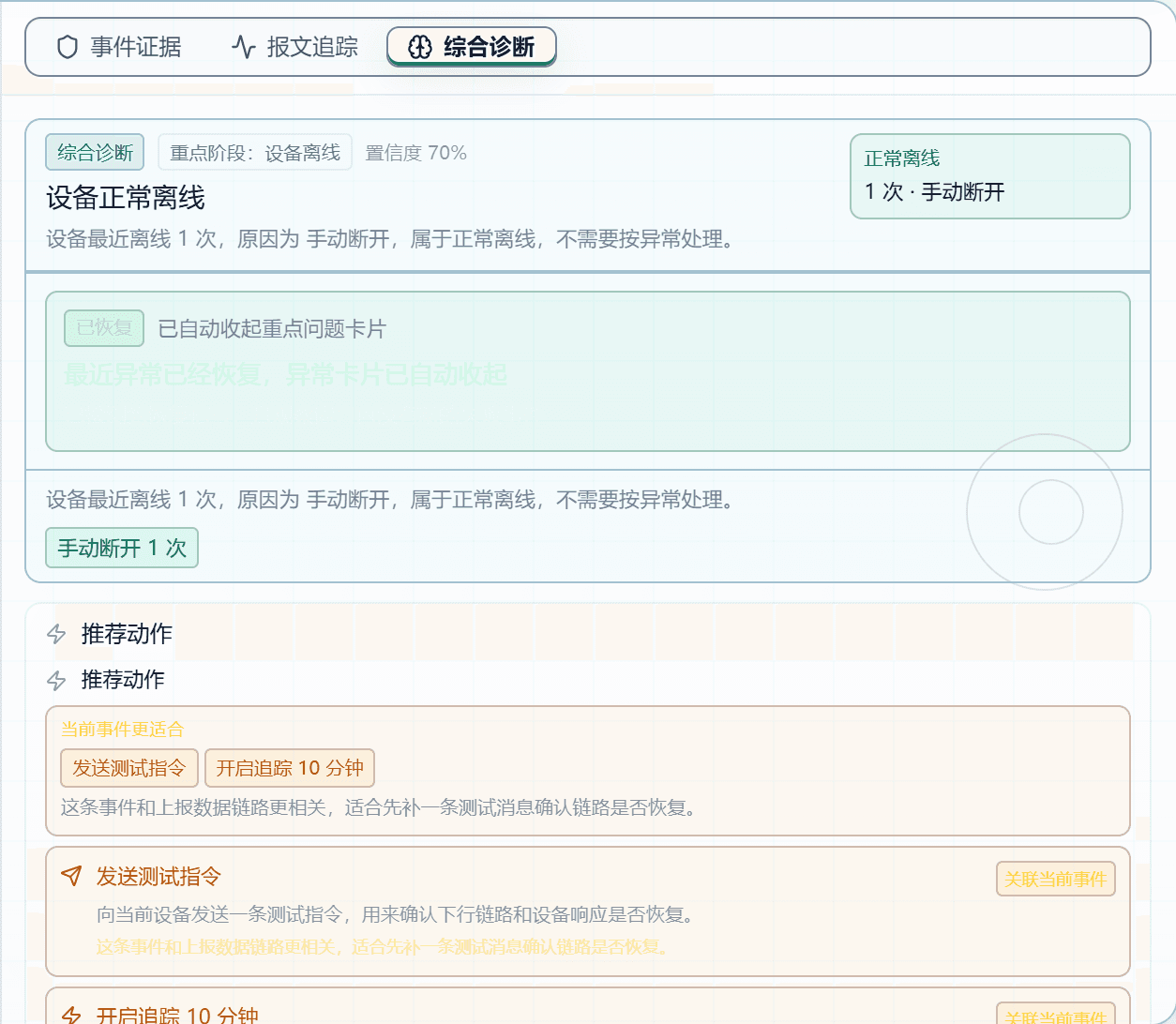Click the 设备正常离线 heading

click(126, 198)
